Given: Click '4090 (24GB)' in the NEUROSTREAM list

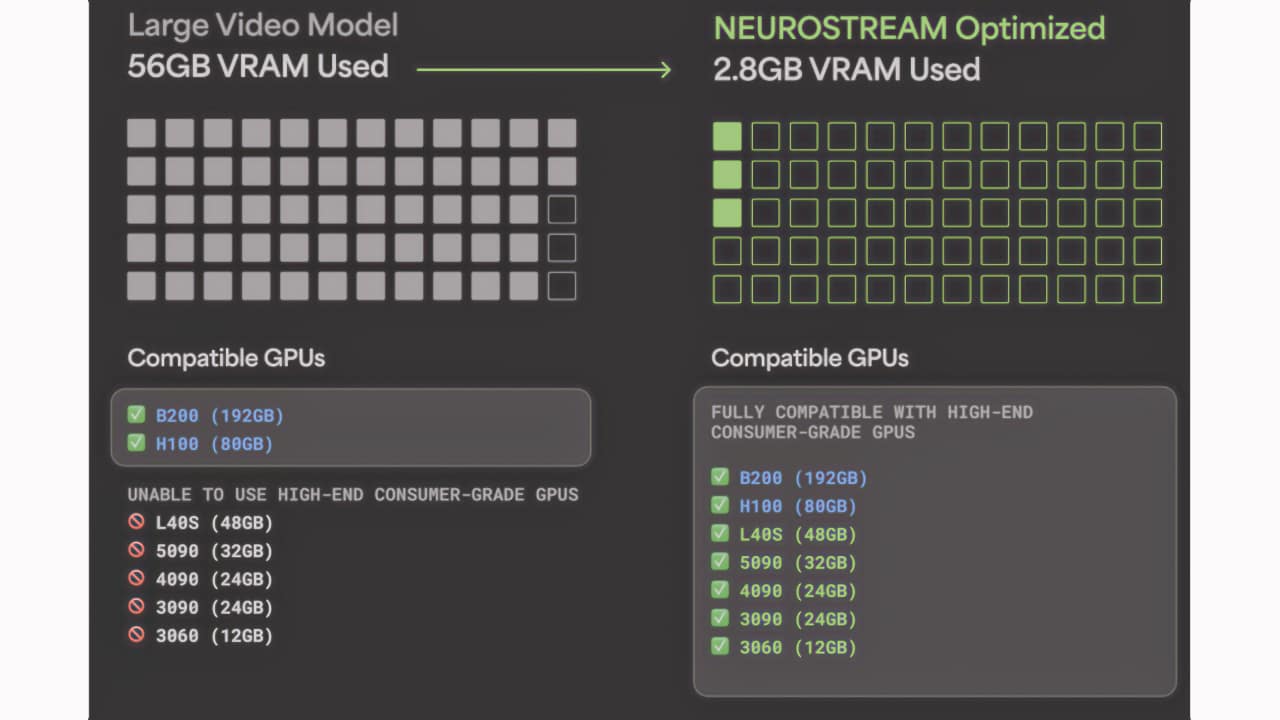Looking at the screenshot, I should 799,591.
